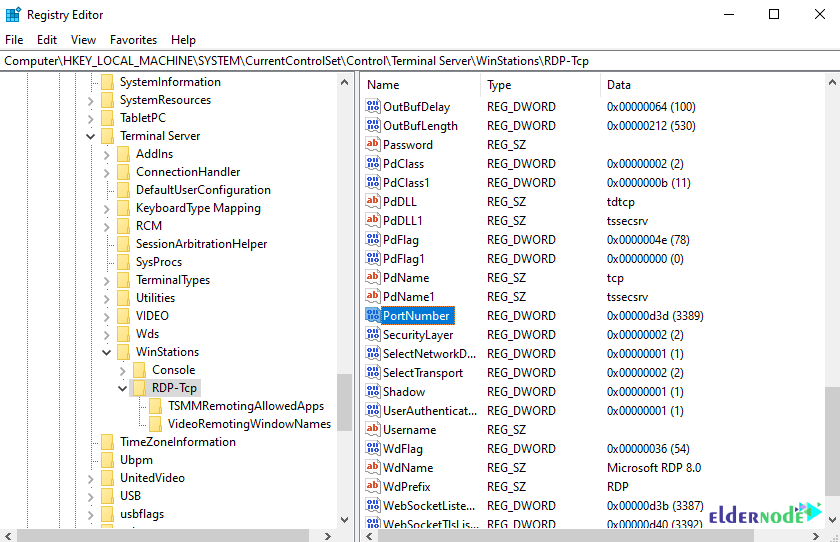Collapse the Terminal Server tree node
The width and height of the screenshot is (840, 542).
point(91,136)
